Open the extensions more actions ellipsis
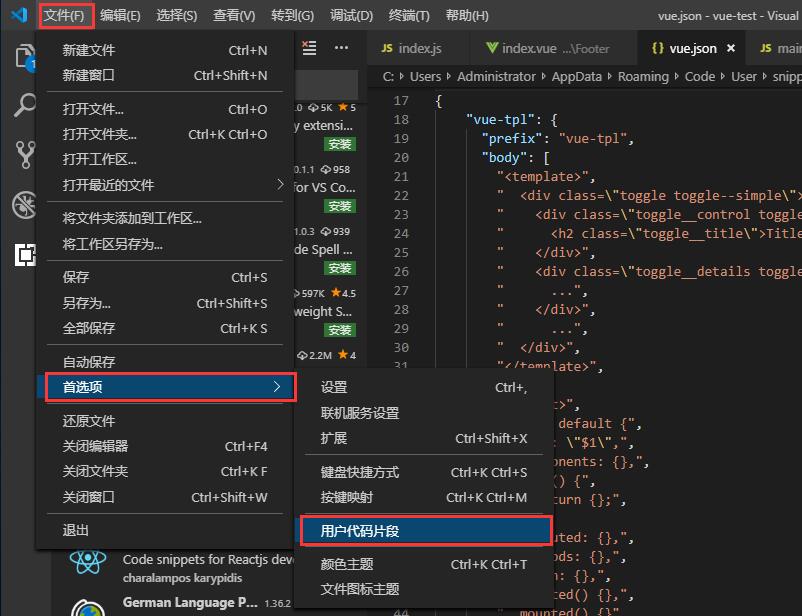 pos(341,48)
